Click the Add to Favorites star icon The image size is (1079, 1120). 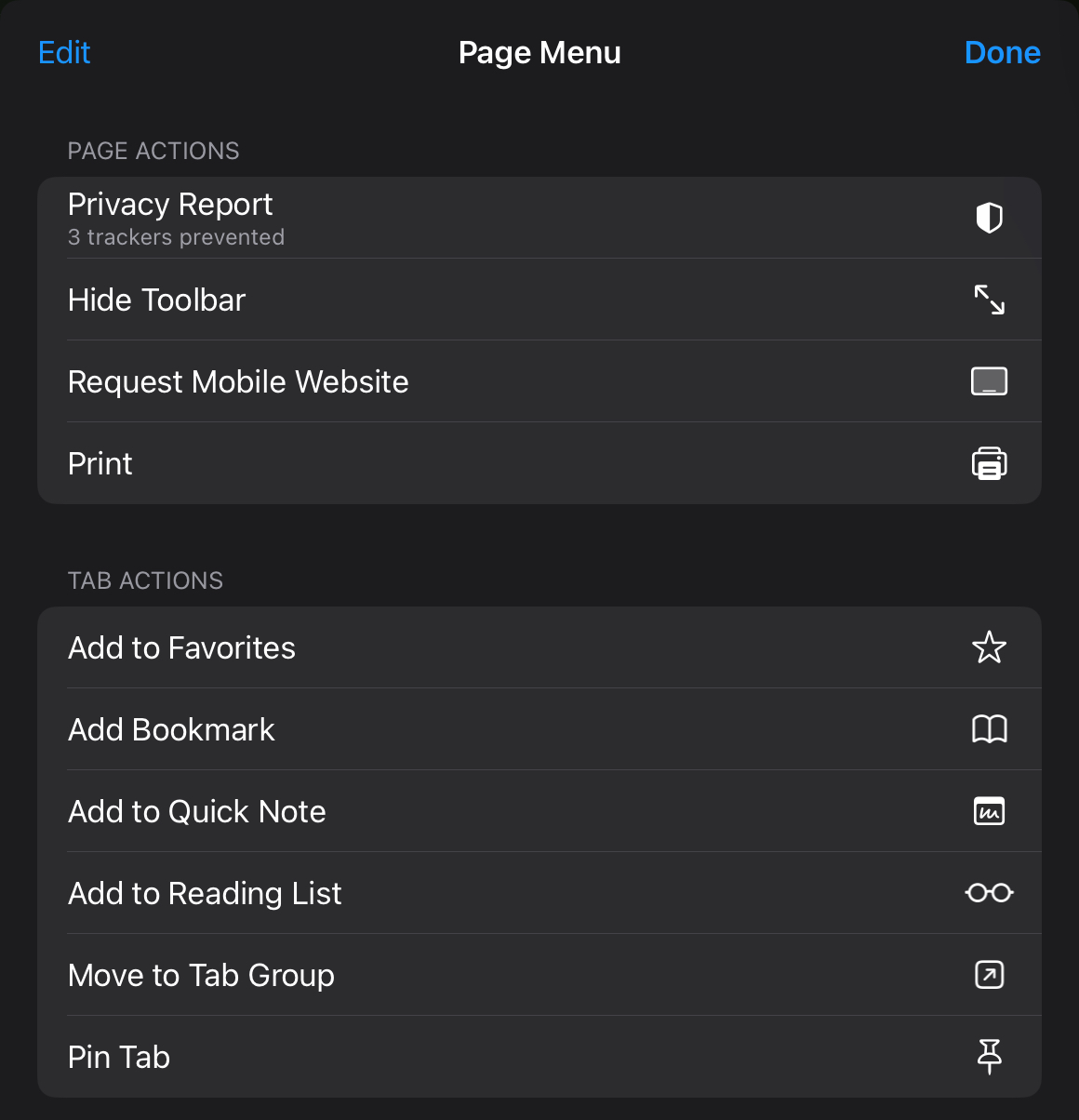tap(989, 647)
